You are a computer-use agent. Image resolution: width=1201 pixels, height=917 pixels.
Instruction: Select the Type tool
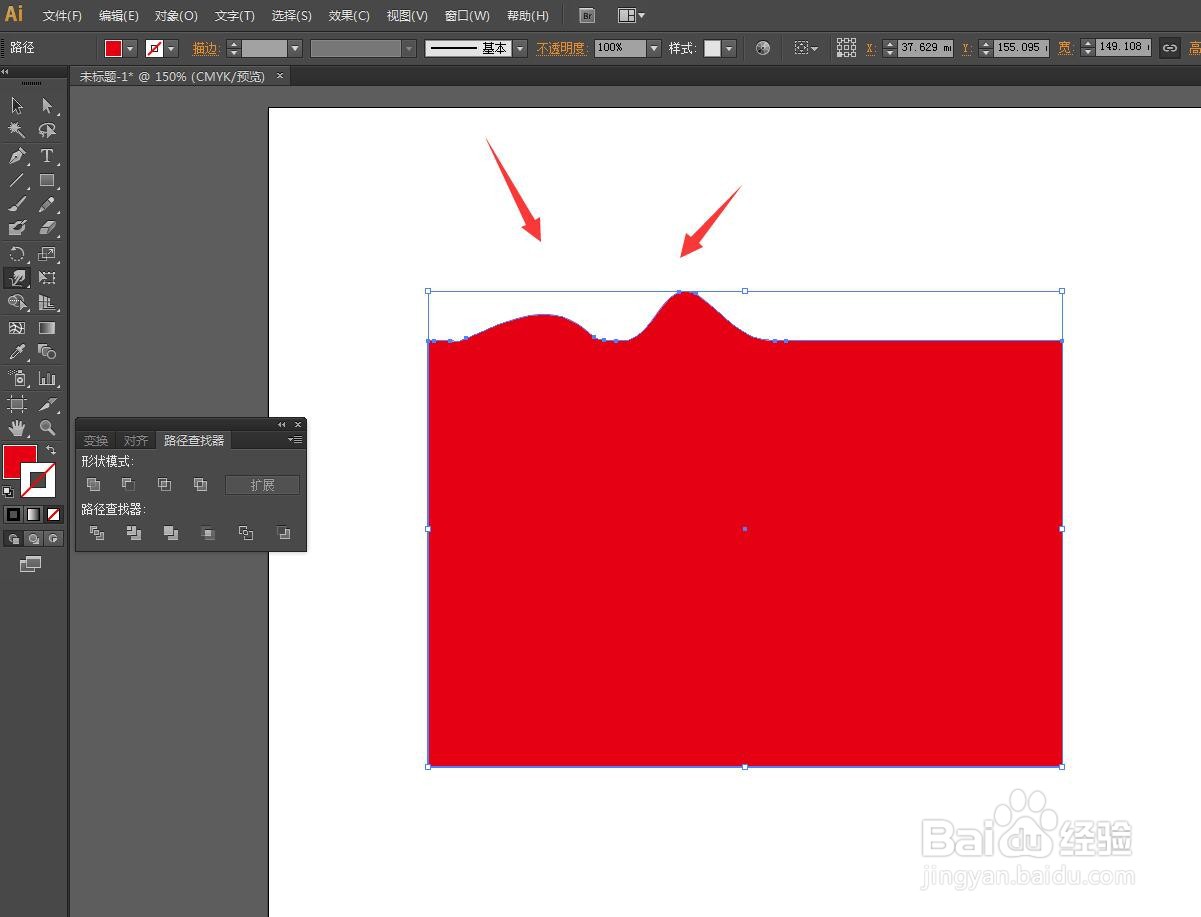point(47,155)
